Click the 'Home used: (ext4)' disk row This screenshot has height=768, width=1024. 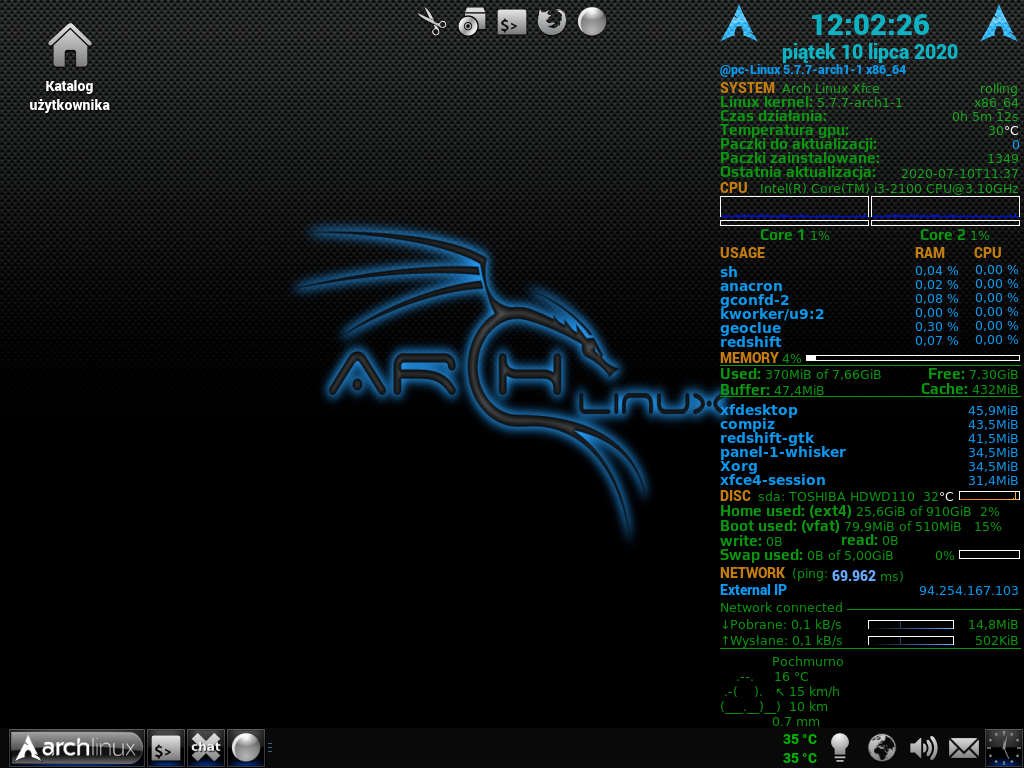860,511
